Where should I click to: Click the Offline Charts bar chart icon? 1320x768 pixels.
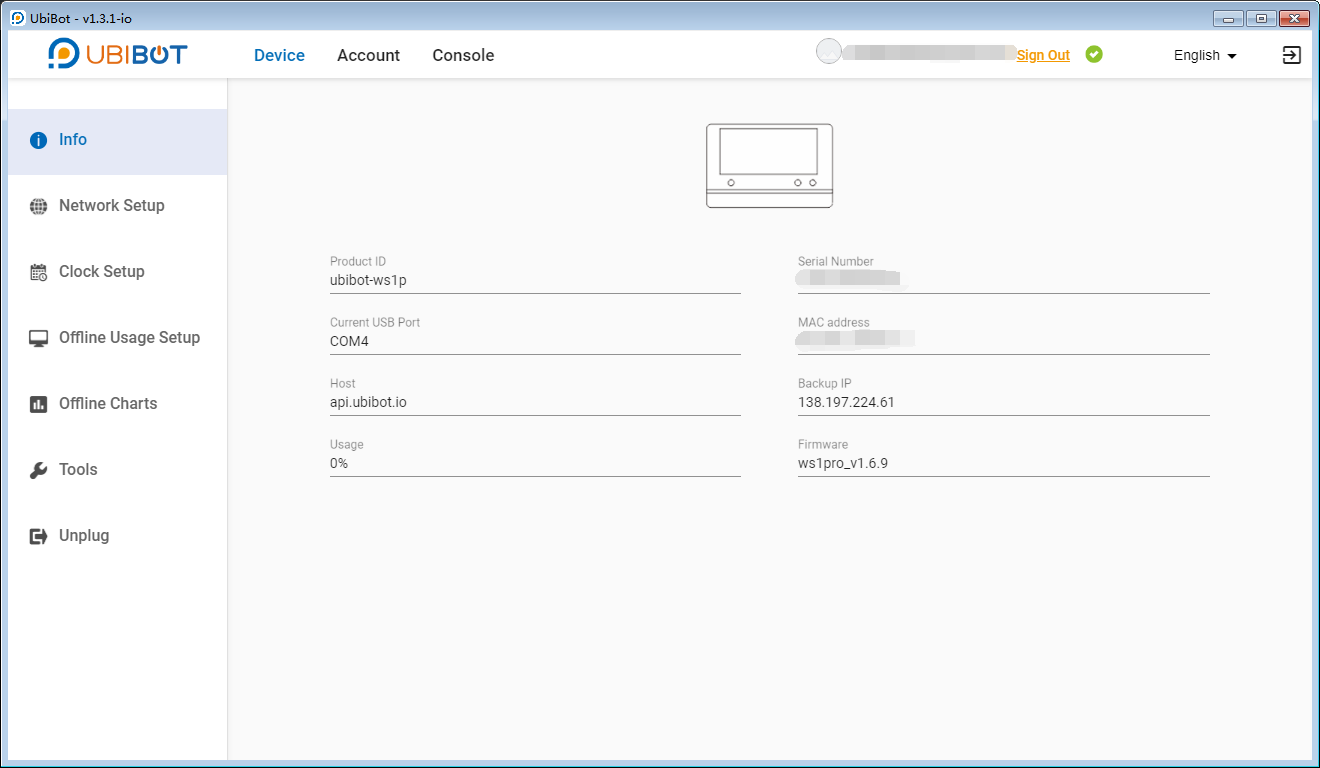(38, 404)
